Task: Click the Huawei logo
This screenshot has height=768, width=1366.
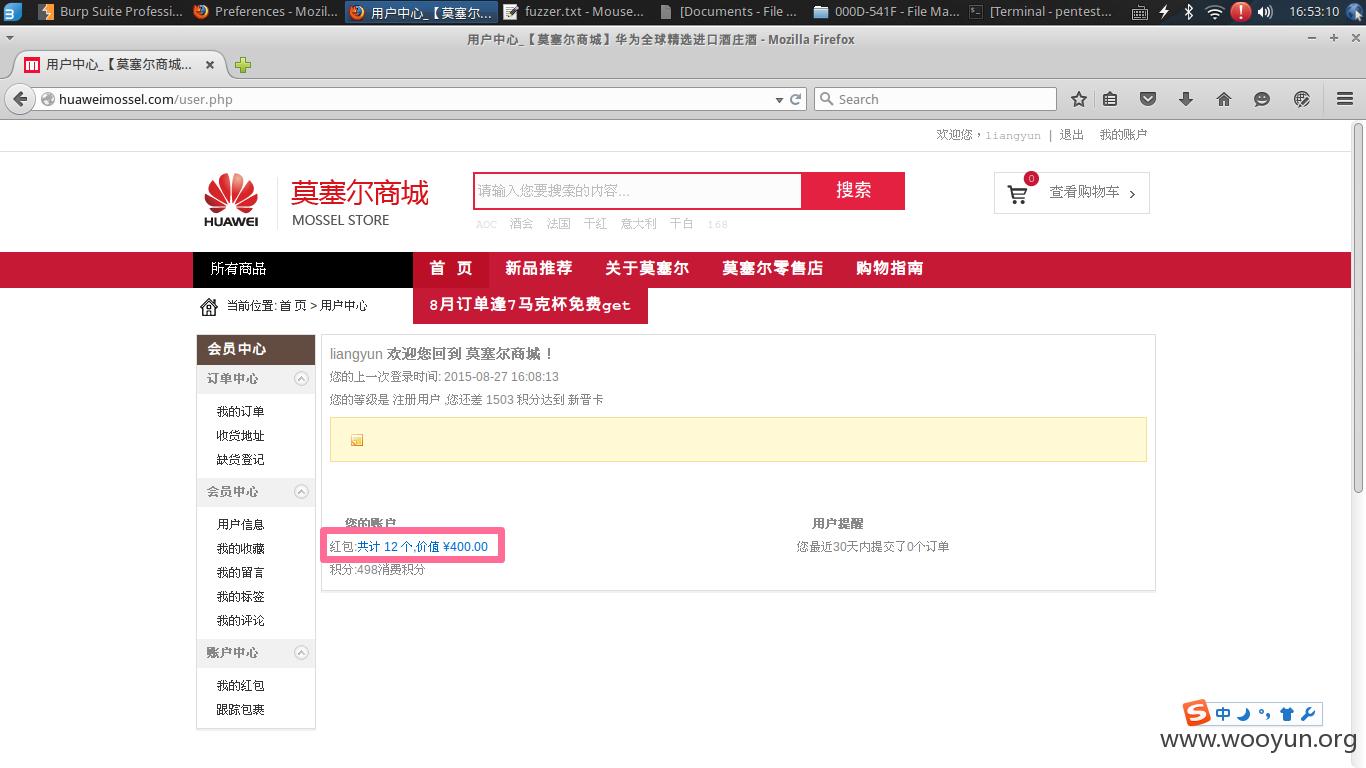Action: click(x=231, y=199)
